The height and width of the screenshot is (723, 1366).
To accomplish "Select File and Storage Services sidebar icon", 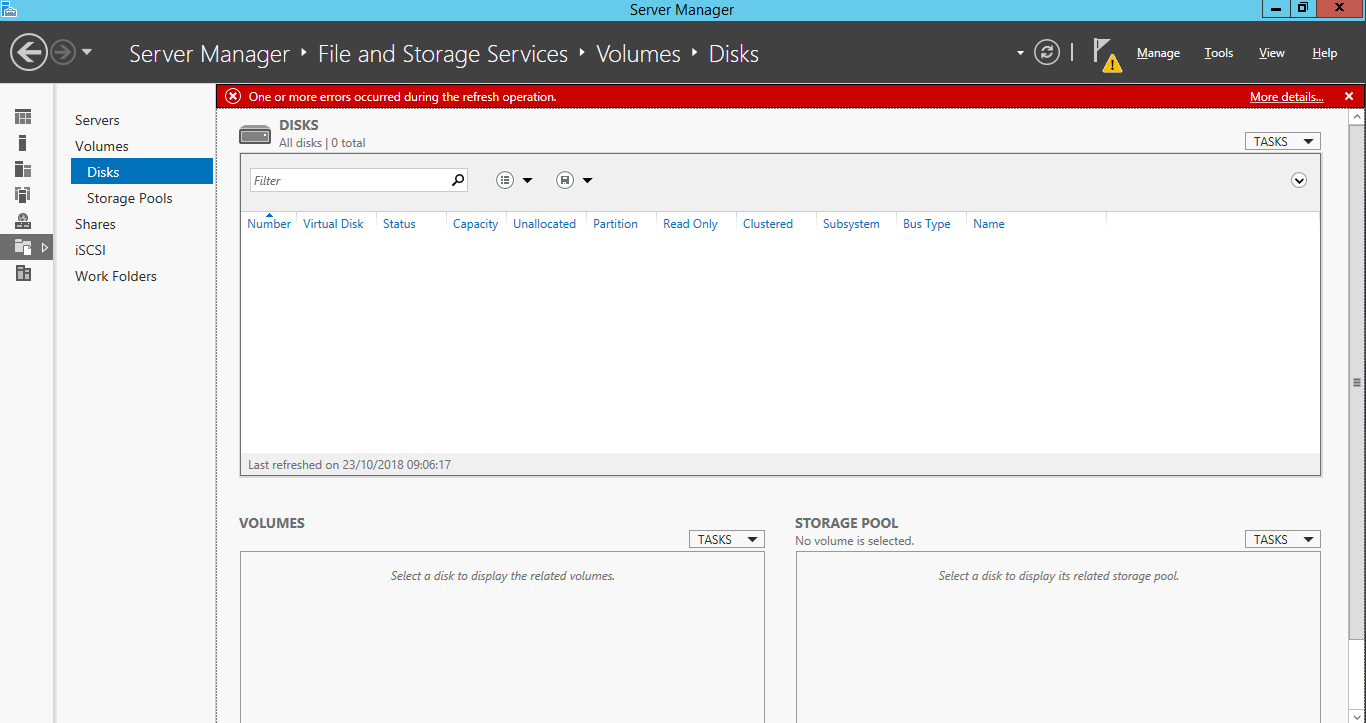I will point(23,247).
